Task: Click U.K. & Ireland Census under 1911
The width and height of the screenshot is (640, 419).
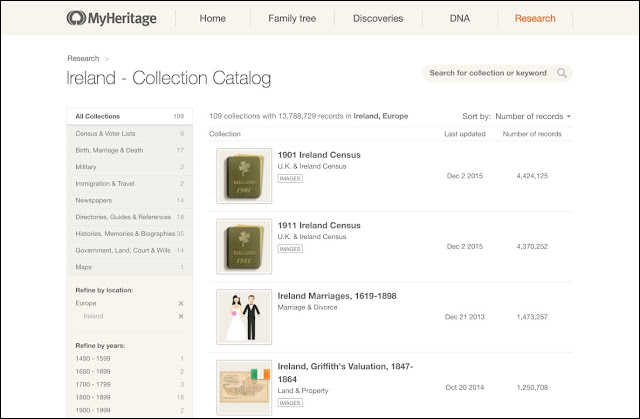Action: pyautogui.click(x=312, y=237)
